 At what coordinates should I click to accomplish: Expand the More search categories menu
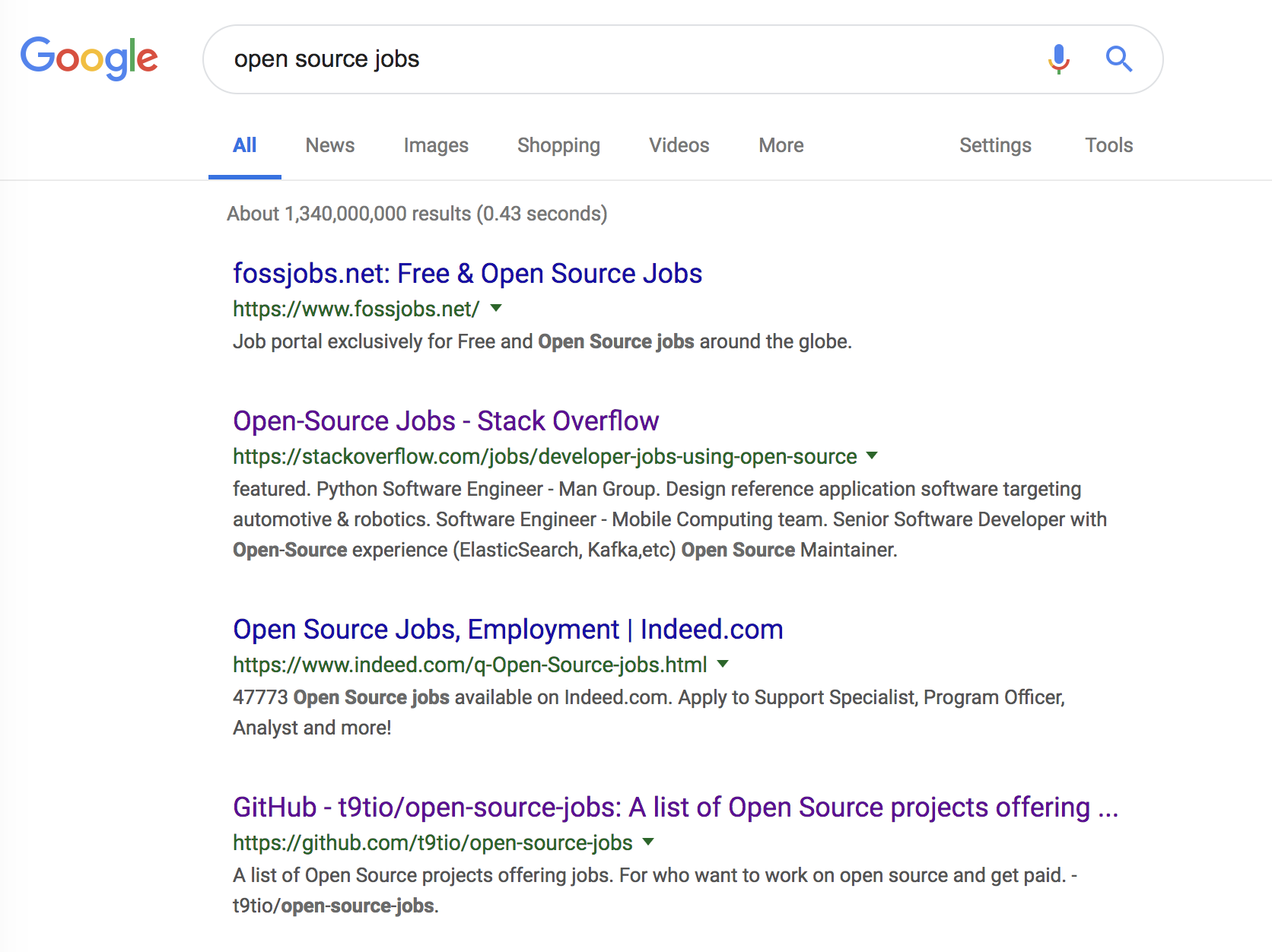coord(781,145)
